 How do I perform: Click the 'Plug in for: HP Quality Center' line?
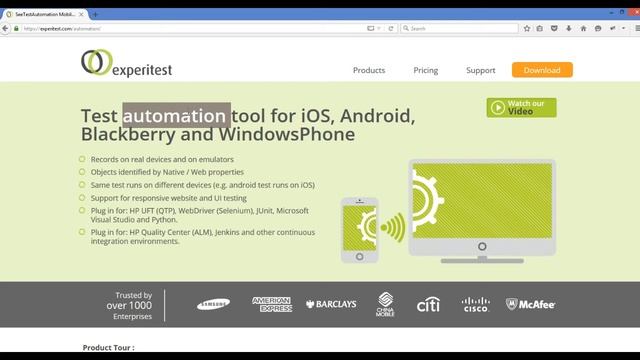coord(203,237)
